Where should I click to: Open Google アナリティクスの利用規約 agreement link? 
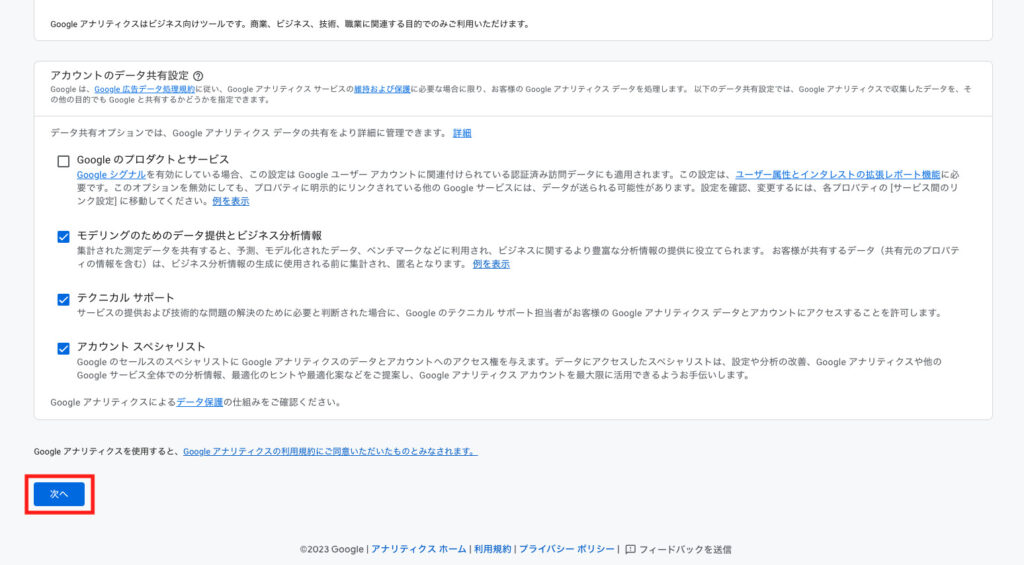point(330,451)
